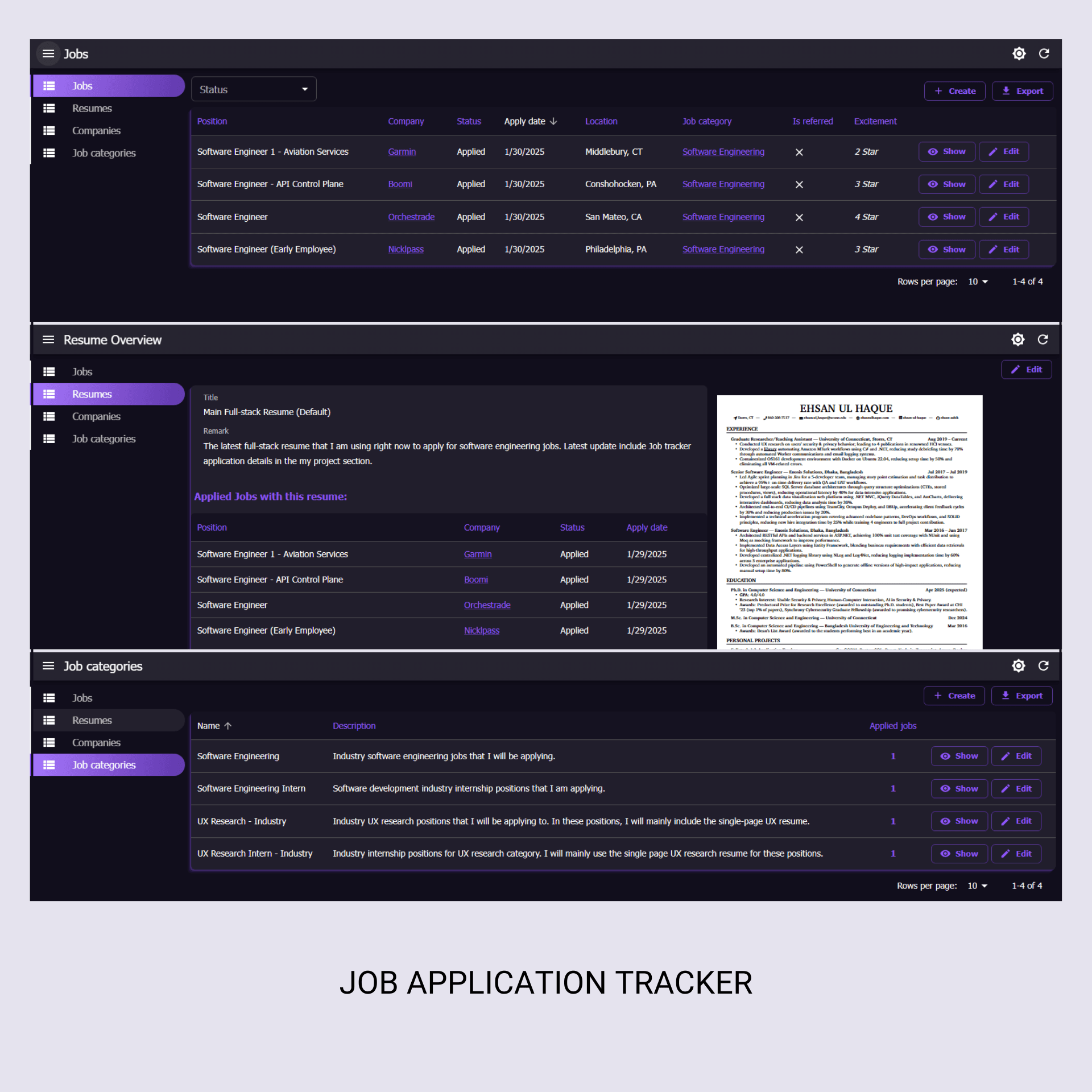Select Job categories in Resume Overview sidebar
Image resolution: width=1092 pixels, height=1092 pixels.
(108, 439)
